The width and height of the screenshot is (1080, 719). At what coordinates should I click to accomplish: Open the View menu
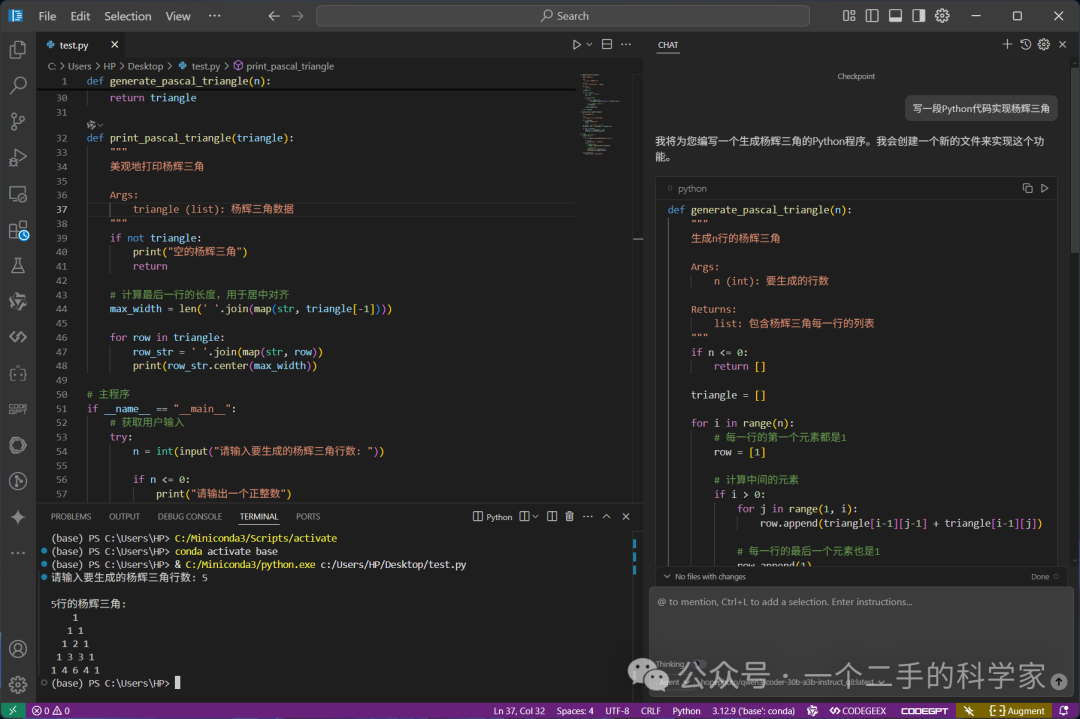(x=178, y=16)
